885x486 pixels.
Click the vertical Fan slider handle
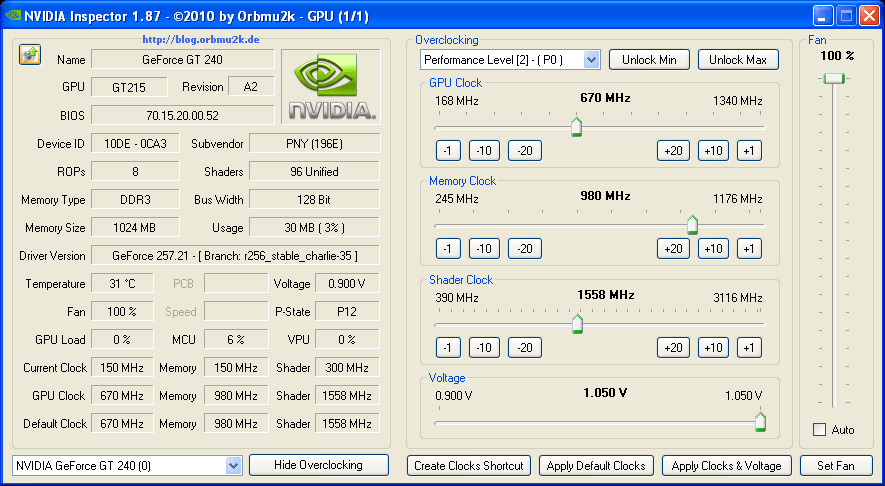(x=834, y=78)
